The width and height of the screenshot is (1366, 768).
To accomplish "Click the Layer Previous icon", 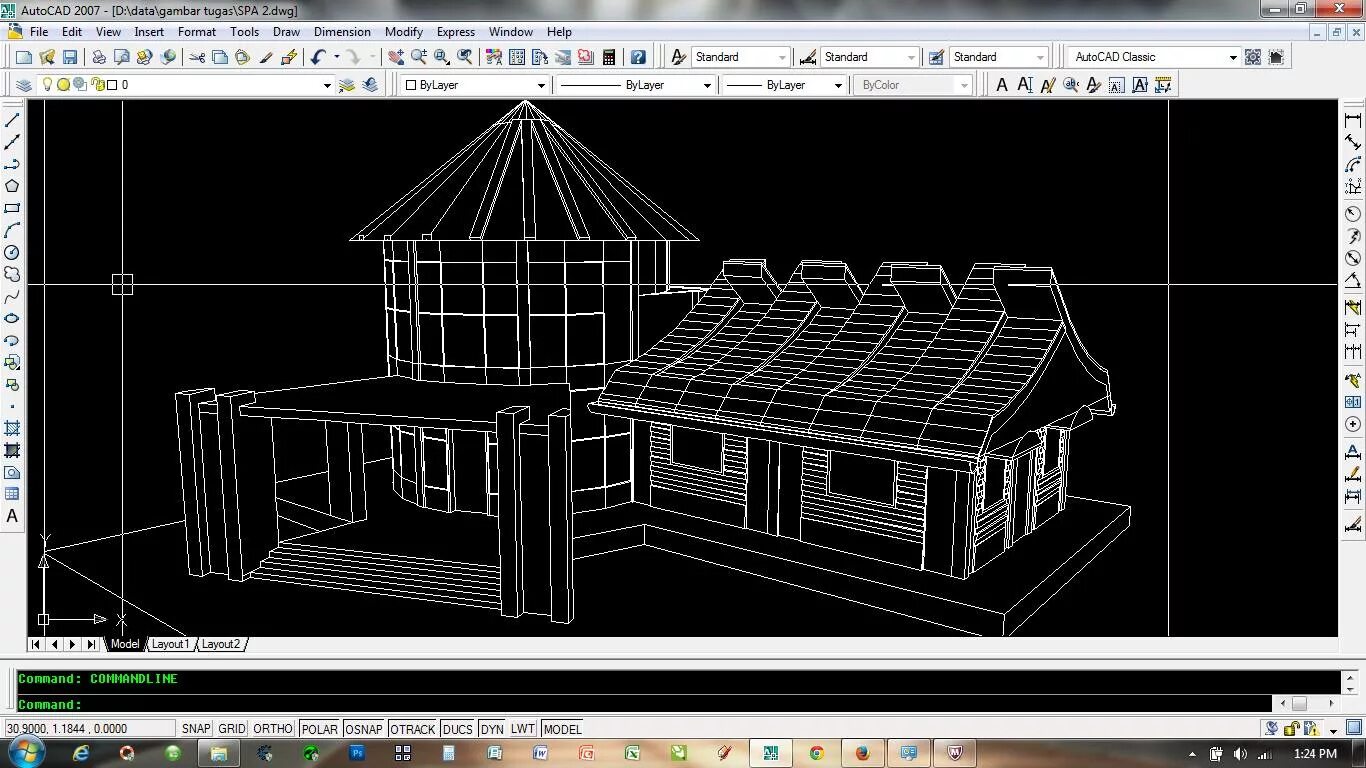I will coord(370,85).
